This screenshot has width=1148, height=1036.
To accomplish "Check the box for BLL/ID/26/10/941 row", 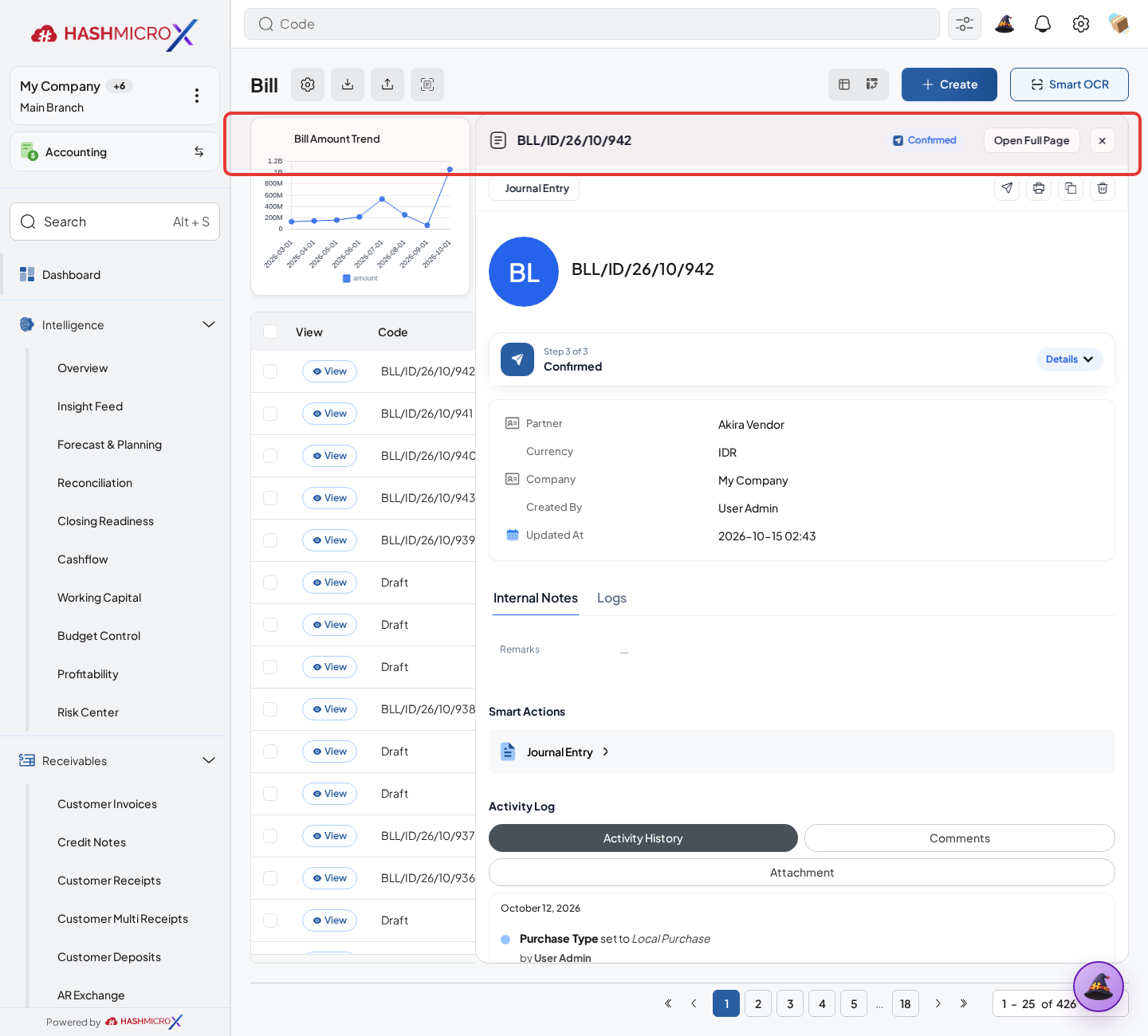I will point(270,414).
